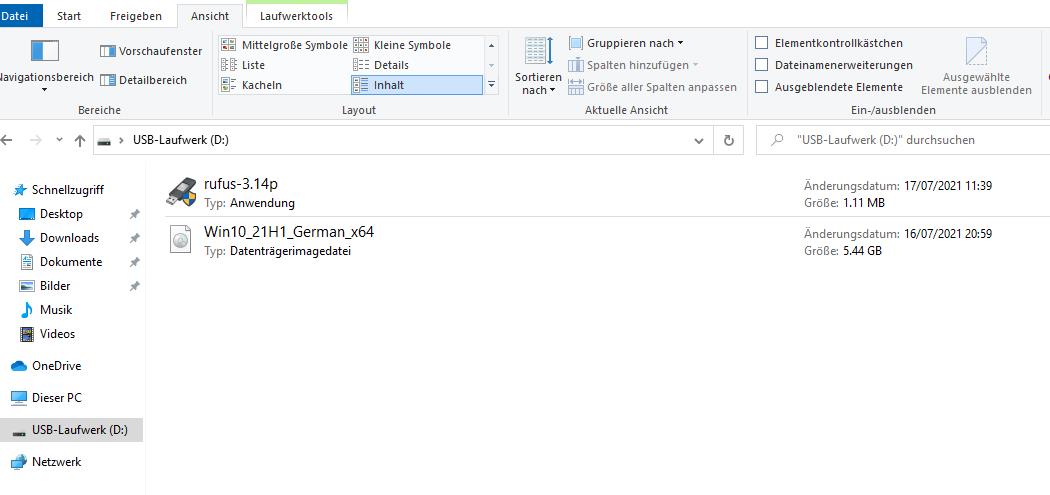Enable the Ausgeblendete Elemente checkbox

pyautogui.click(x=761, y=87)
